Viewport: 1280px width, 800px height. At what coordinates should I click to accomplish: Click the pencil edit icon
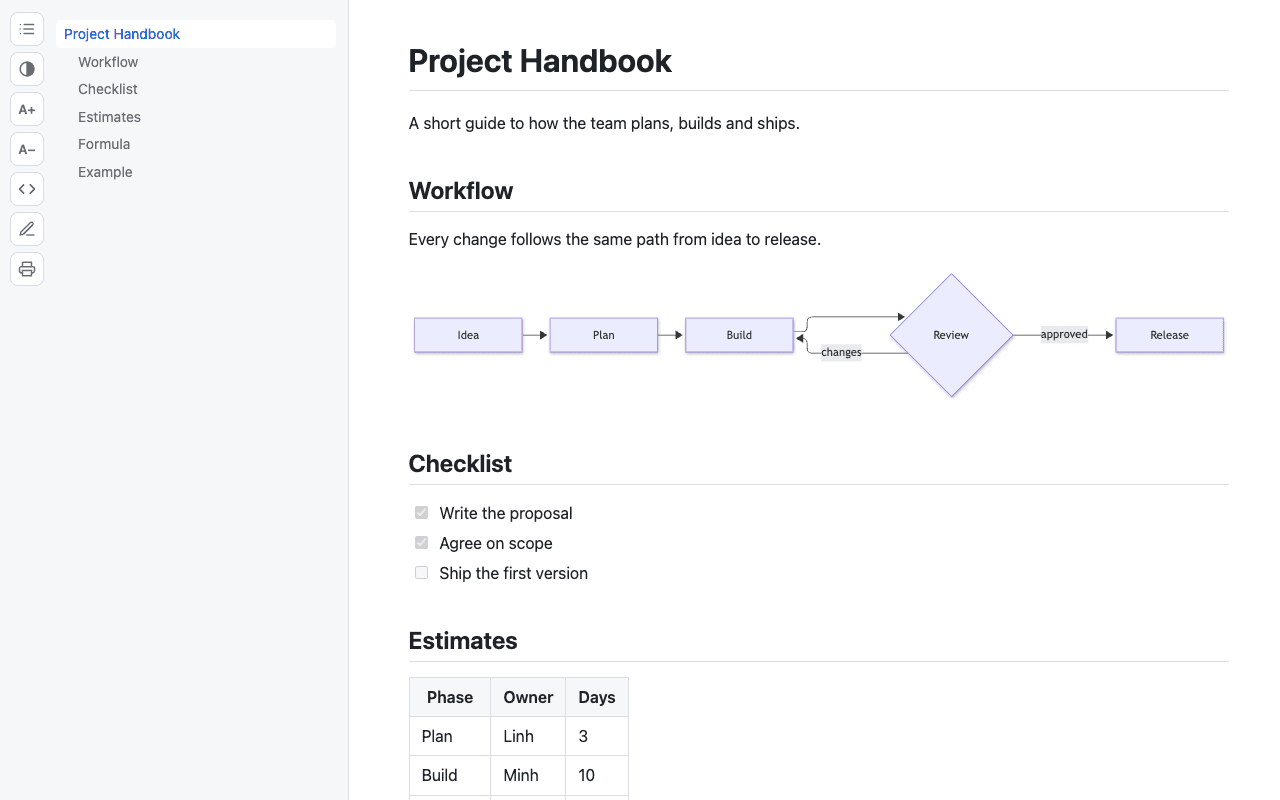27,229
